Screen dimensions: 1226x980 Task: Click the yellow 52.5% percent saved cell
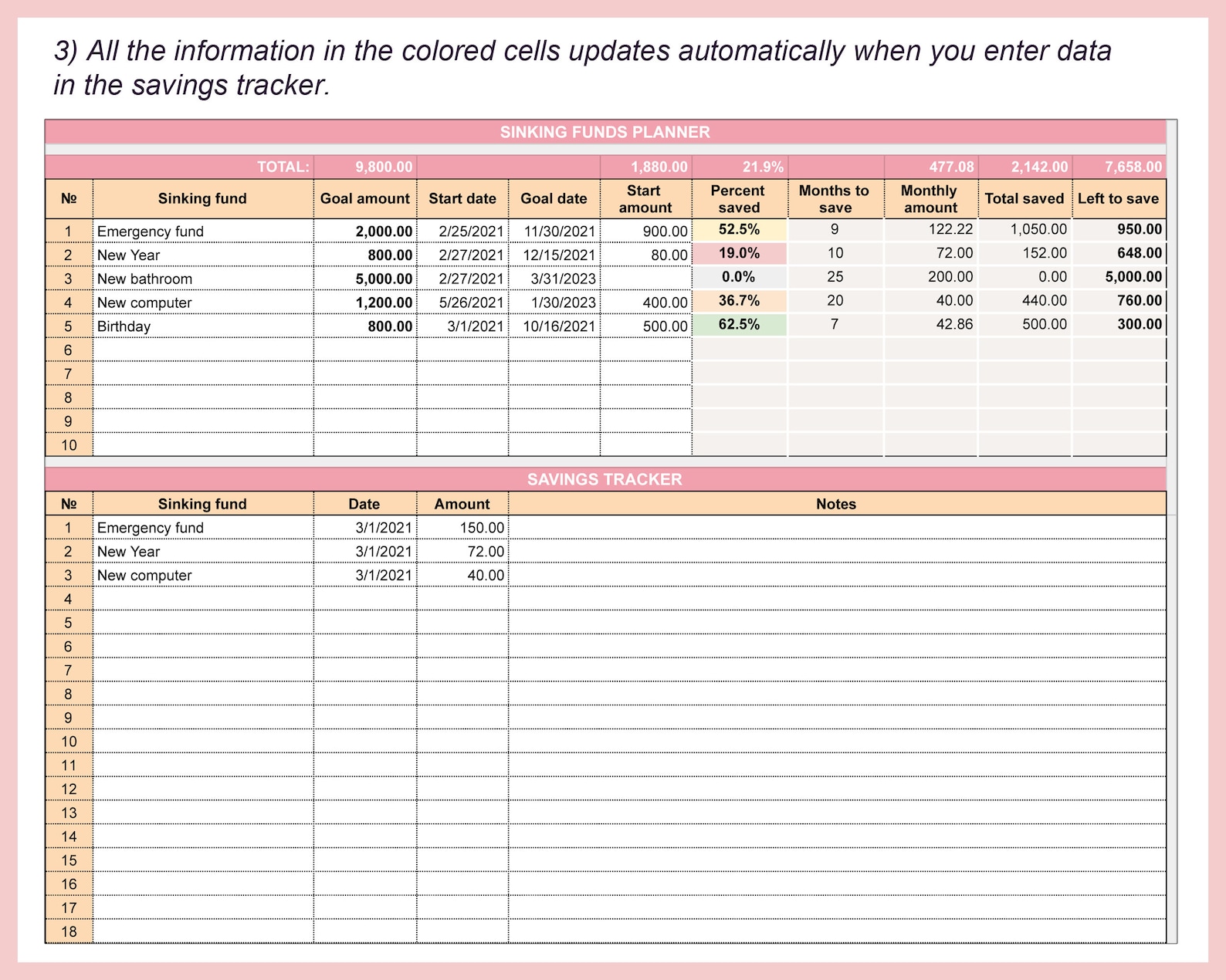point(740,229)
